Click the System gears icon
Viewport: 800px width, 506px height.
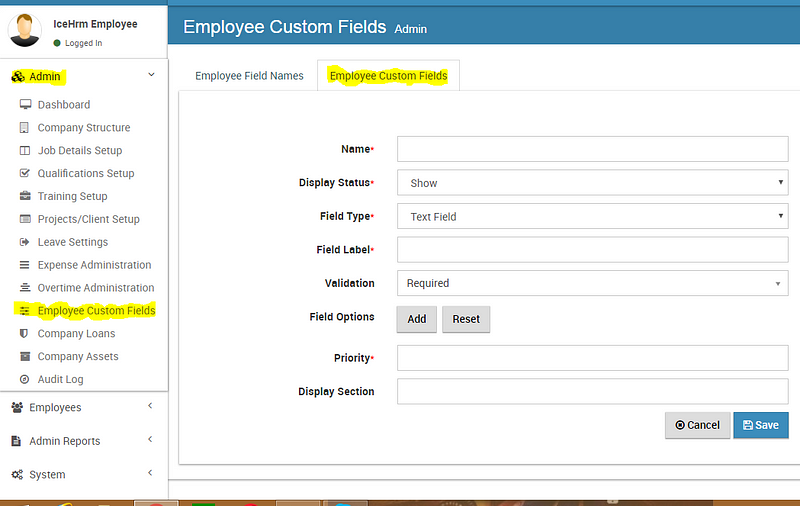point(17,474)
